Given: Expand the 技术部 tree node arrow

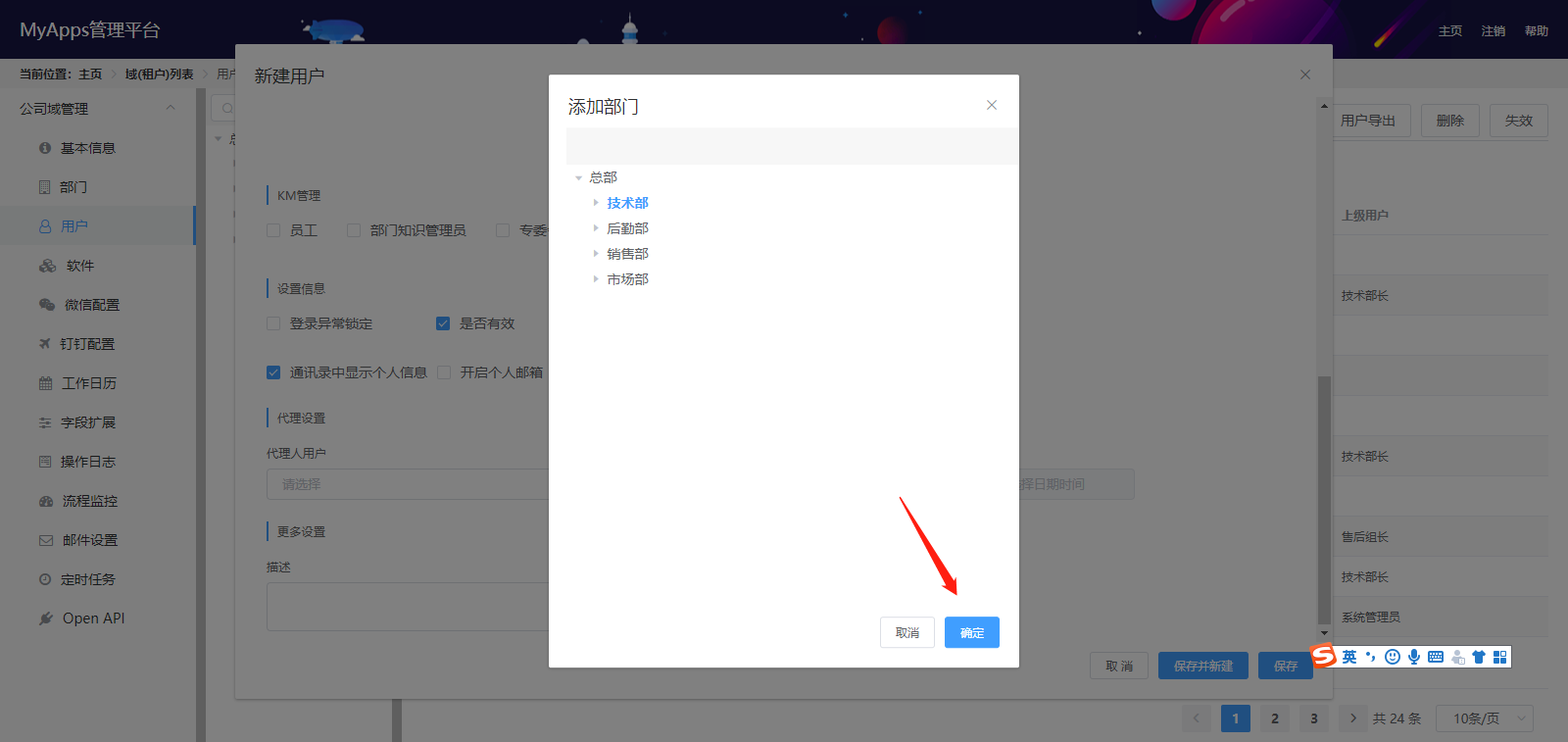Looking at the screenshot, I should tap(595, 203).
